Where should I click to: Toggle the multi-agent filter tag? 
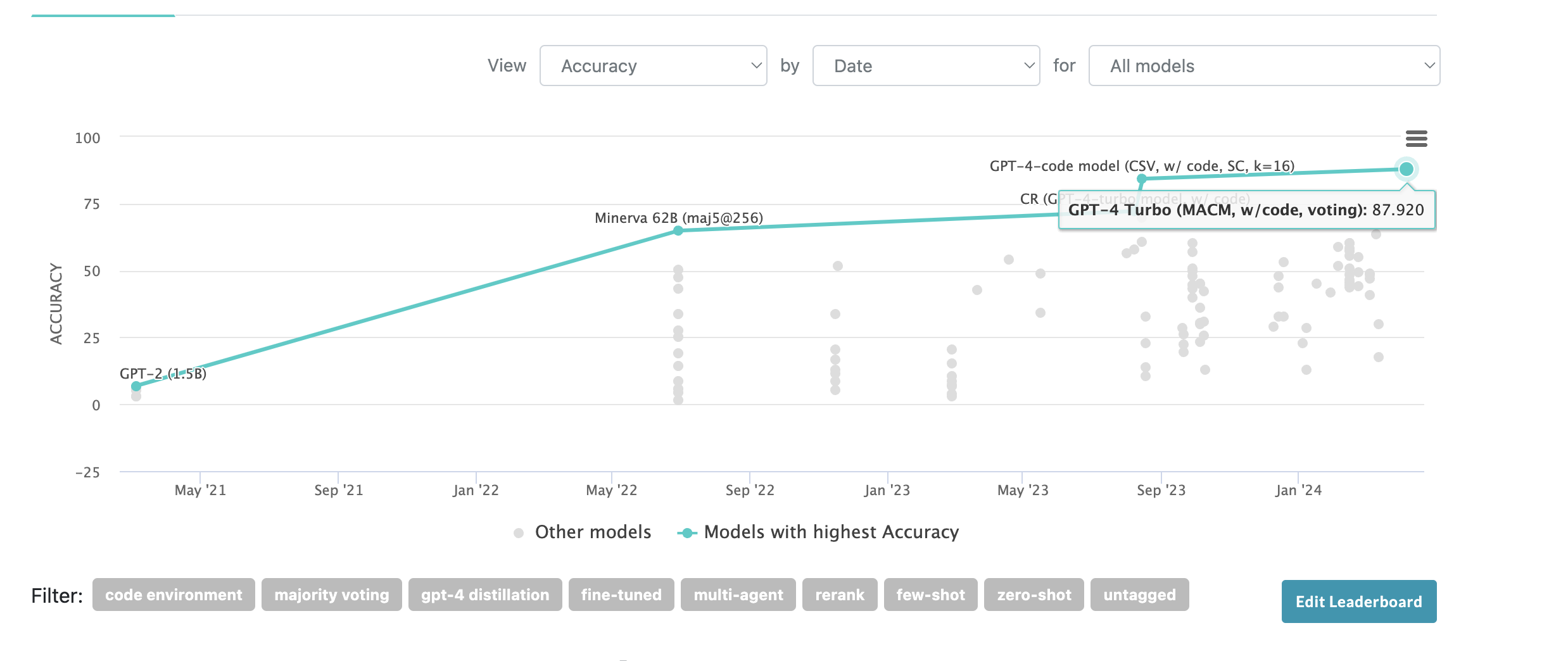point(738,595)
